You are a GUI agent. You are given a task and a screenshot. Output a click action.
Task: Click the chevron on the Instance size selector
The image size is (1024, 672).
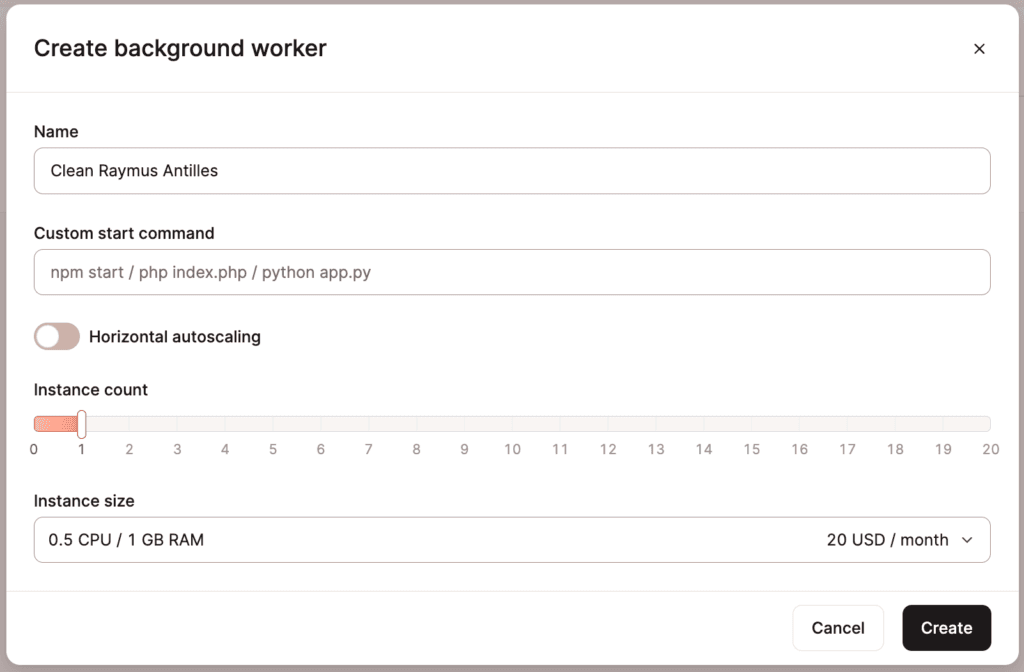(x=967, y=539)
